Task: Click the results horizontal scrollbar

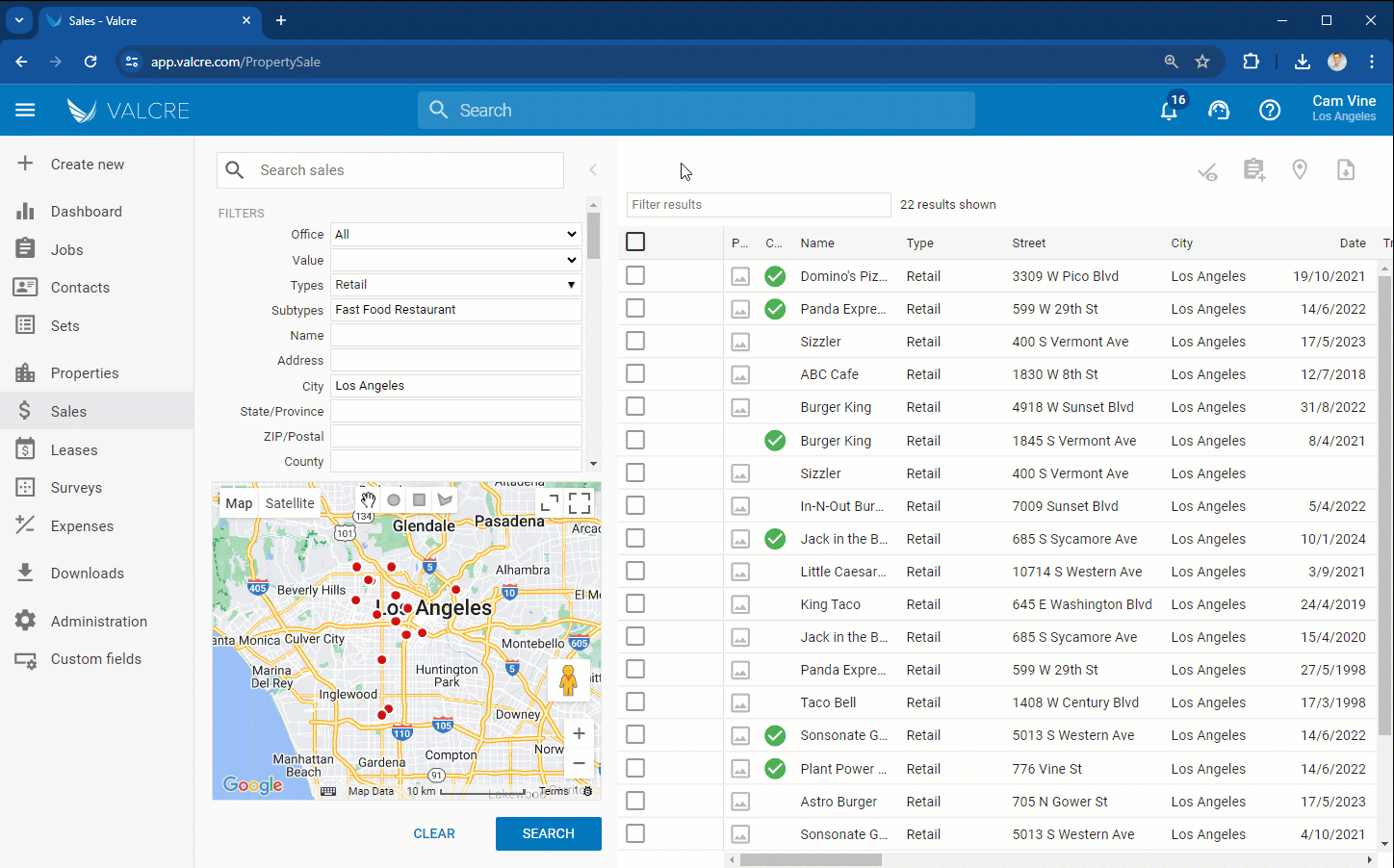Action: pyautogui.click(x=811, y=859)
